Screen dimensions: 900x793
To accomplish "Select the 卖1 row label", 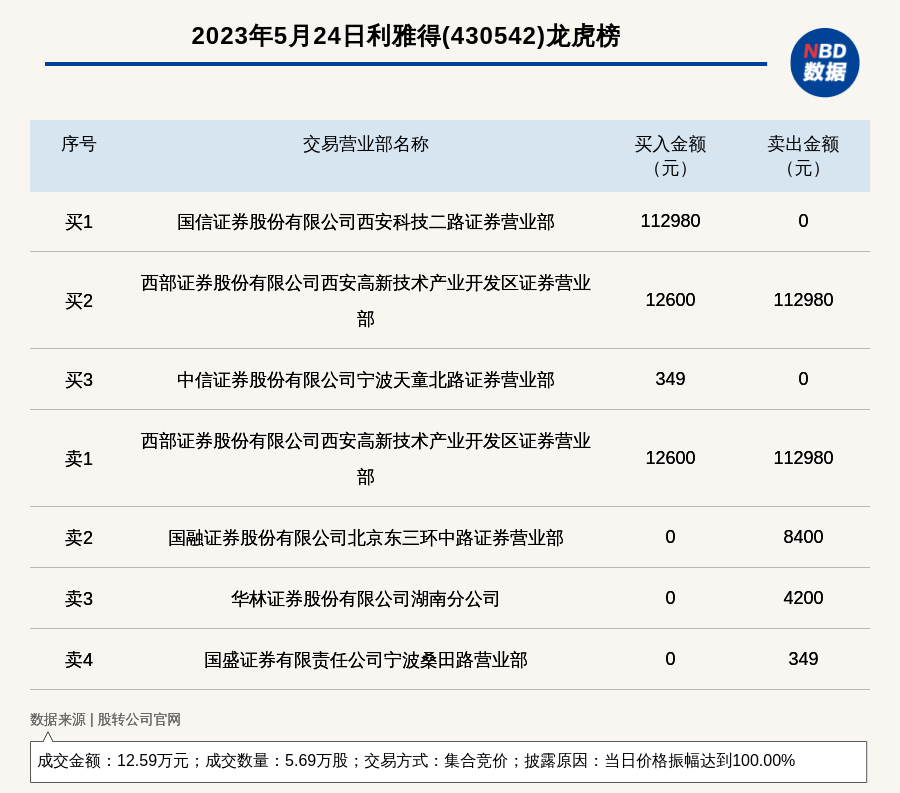I will coord(79,458).
